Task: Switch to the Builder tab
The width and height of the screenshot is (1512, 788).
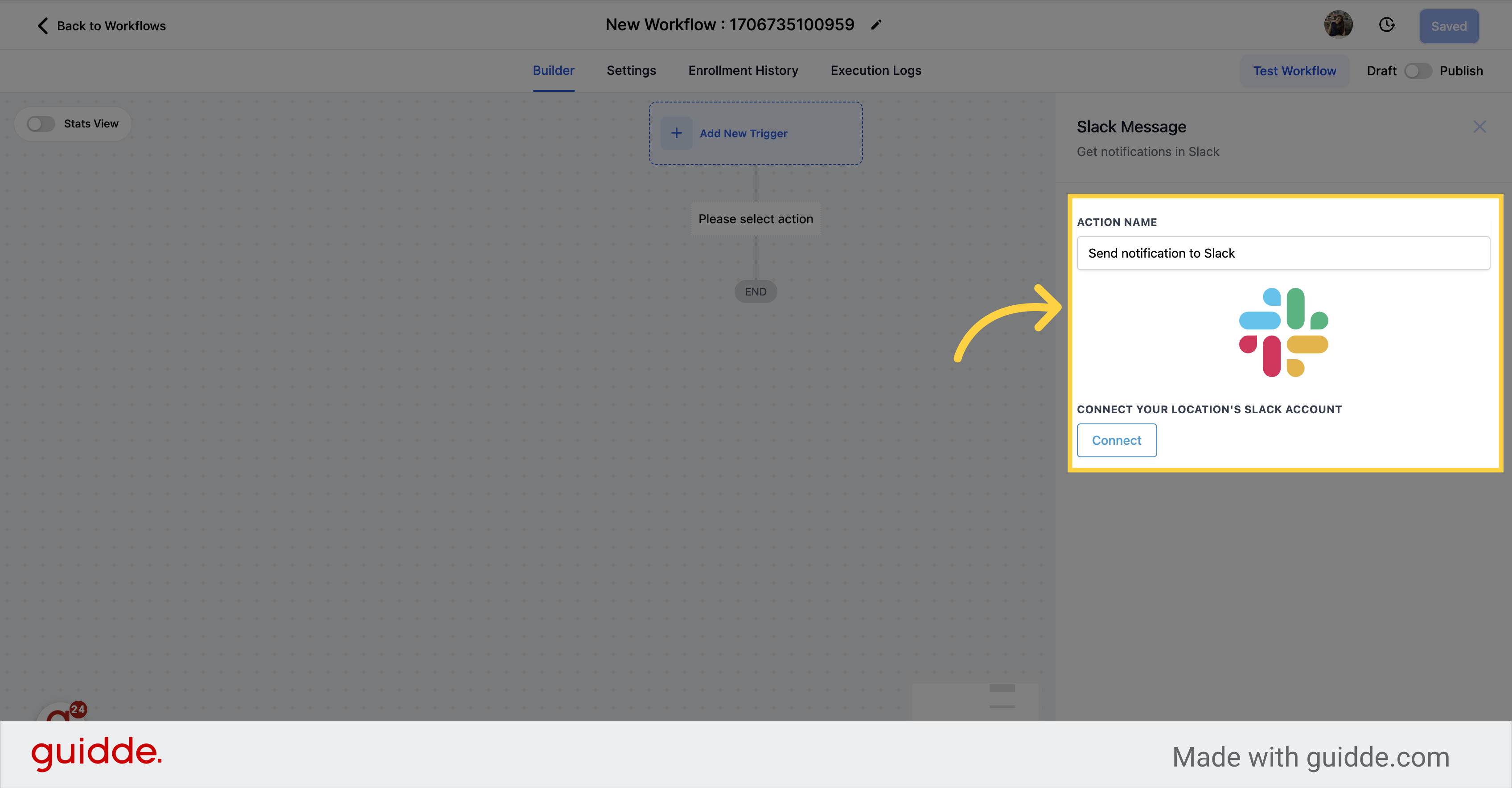Action: pos(554,70)
